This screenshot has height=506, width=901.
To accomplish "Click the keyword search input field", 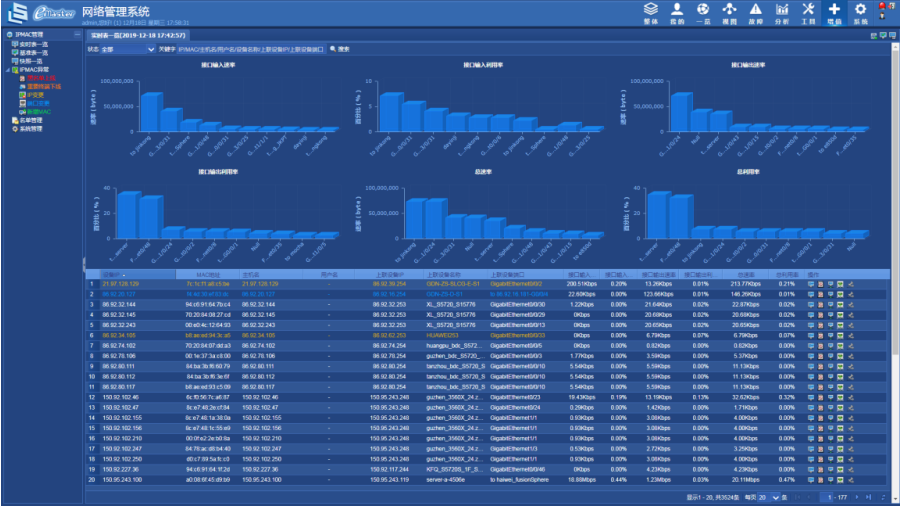I will 251,49.
